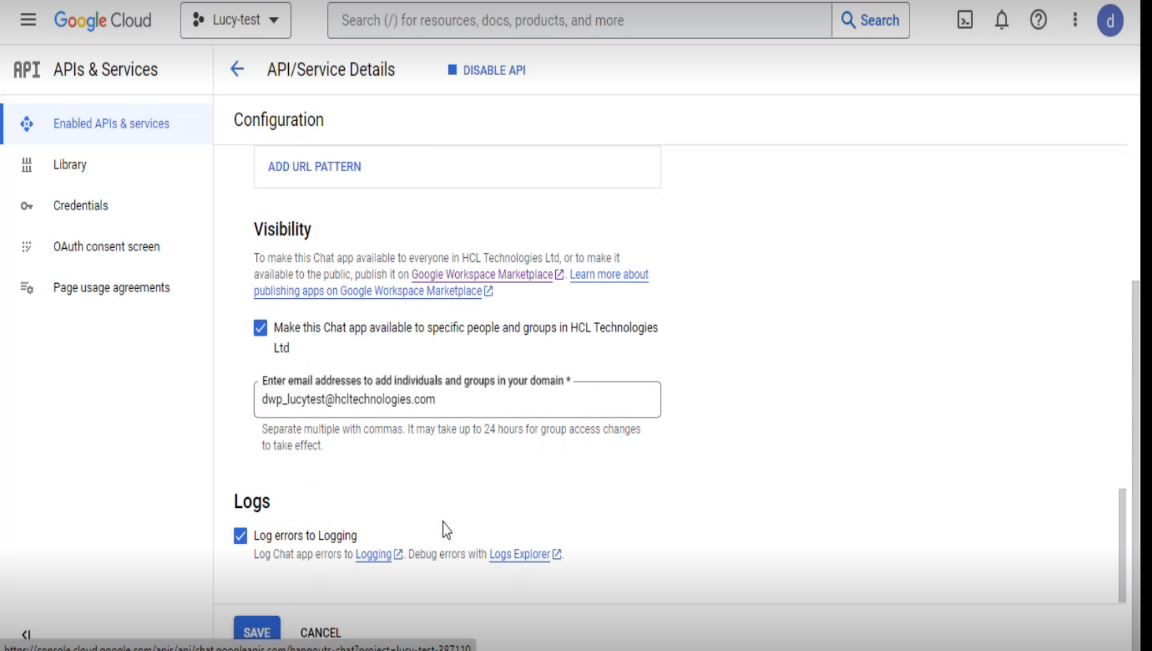This screenshot has width=1152, height=651.
Task: Collapse the sidebar with the bottom chevron
Action: point(26,635)
